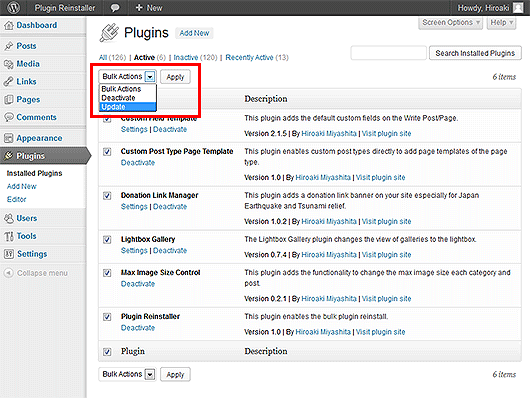Open Settings for Lightbox Gallery
This screenshot has width=530, height=398.
click(134, 250)
